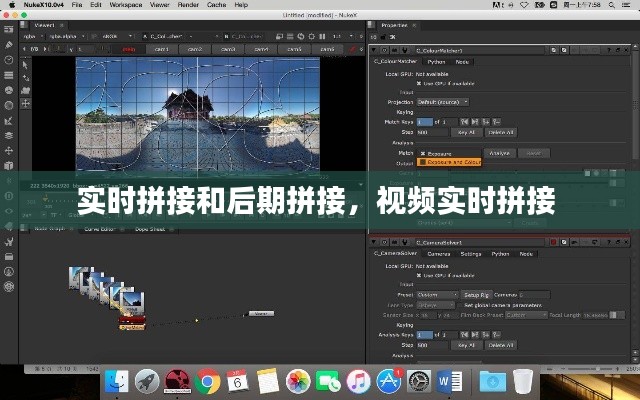Open Microsoft Word from the Dock
This screenshot has height=400, width=640.
click(x=448, y=381)
